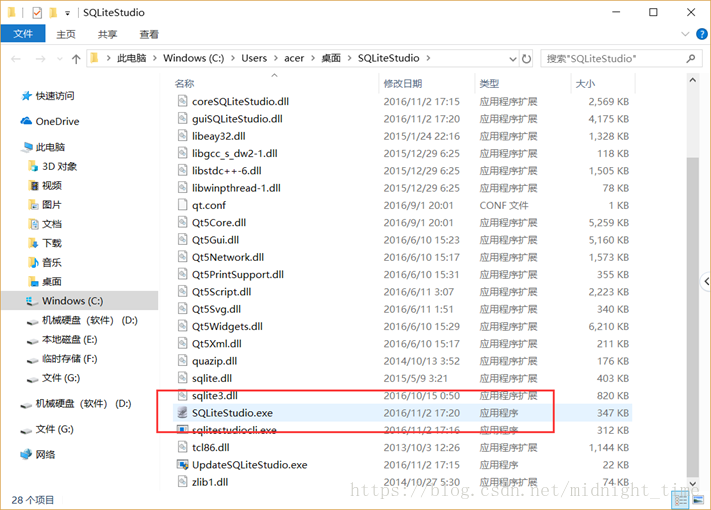Navigate to 桌面 in breadcrumb
Screen dimensions: 711x510
click(331, 58)
